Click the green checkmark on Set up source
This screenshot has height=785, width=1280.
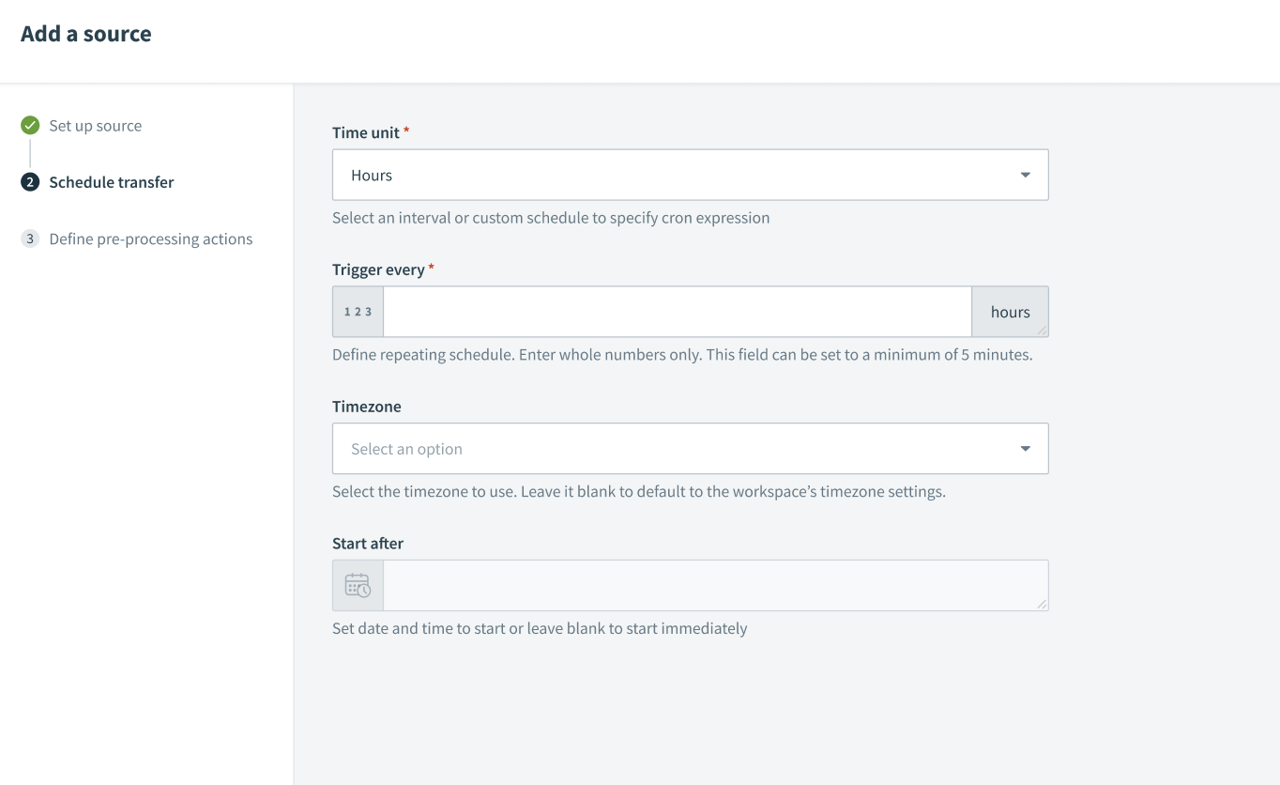click(x=29, y=125)
